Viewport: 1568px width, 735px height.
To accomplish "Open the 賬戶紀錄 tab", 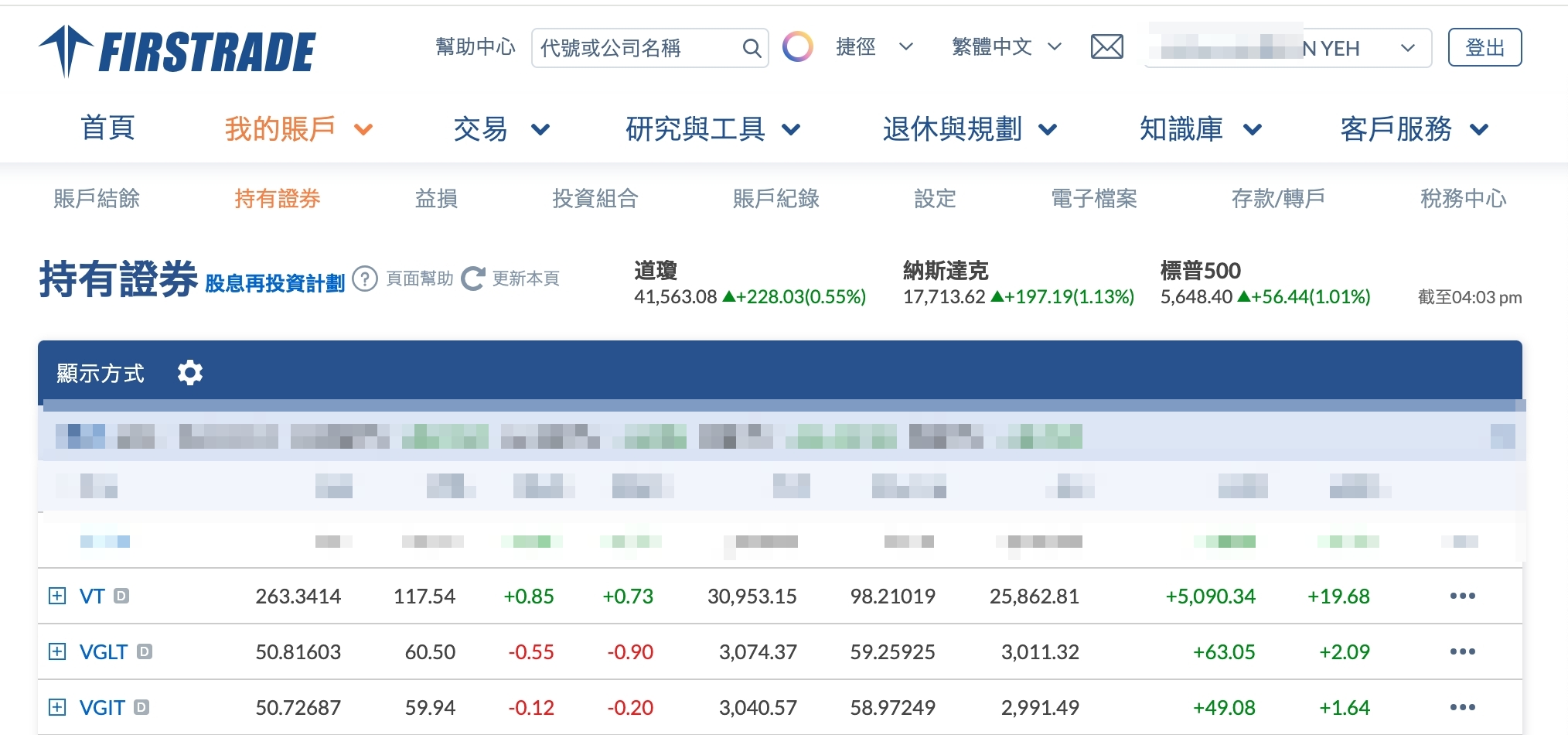I will 776,199.
